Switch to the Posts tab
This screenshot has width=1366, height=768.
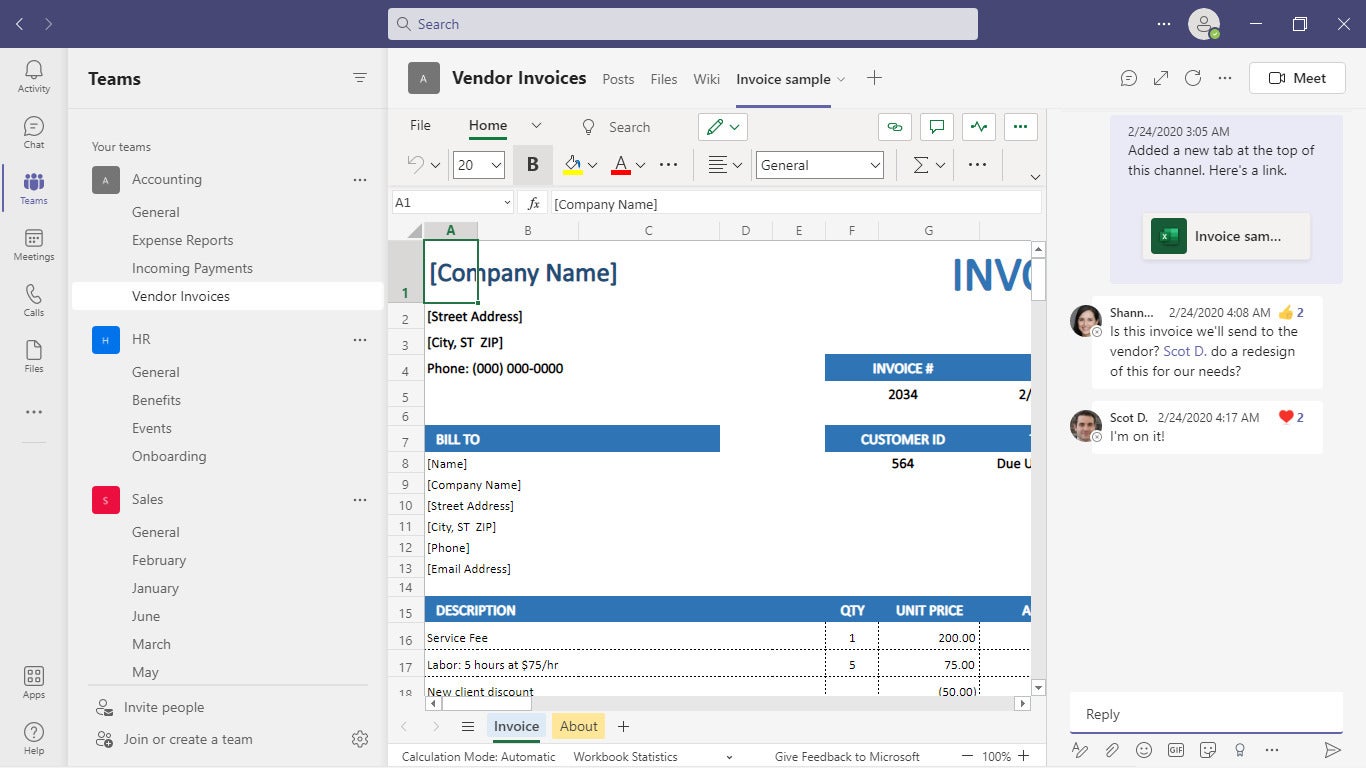[x=618, y=79]
